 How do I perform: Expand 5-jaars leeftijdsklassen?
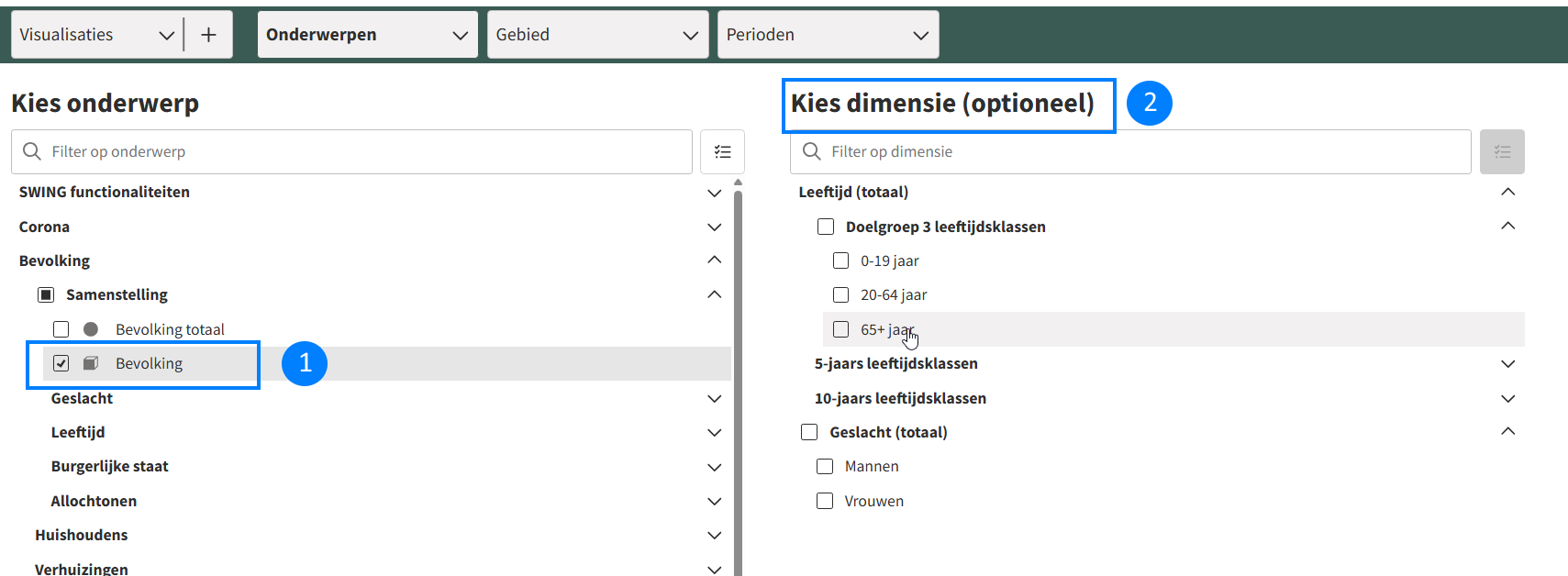click(x=1507, y=364)
